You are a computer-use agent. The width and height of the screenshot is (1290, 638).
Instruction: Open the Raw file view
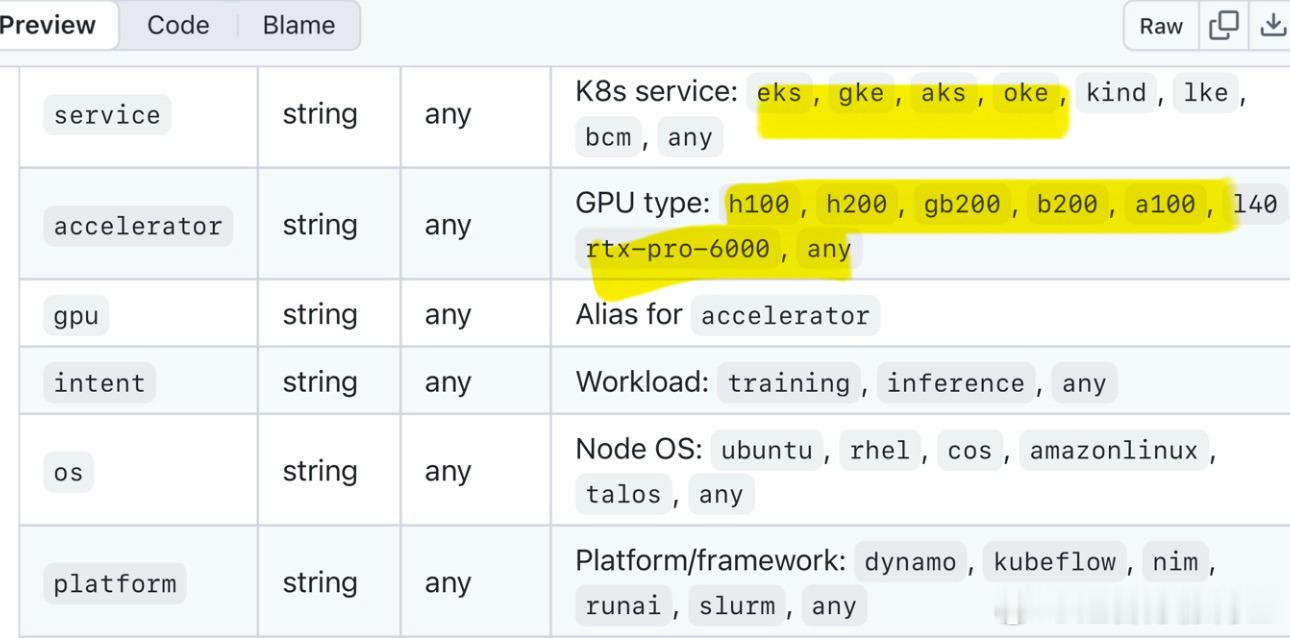(1160, 26)
